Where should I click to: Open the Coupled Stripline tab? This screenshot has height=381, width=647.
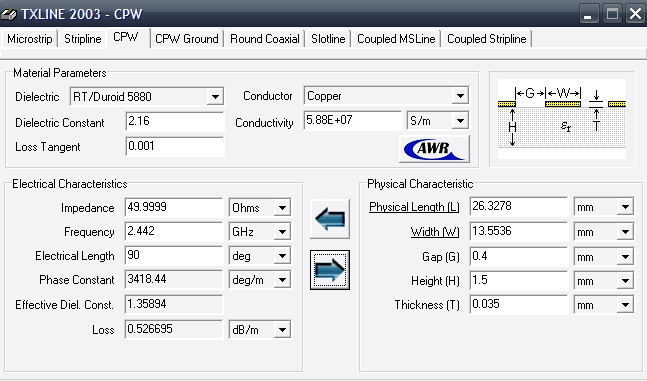pyautogui.click(x=486, y=39)
